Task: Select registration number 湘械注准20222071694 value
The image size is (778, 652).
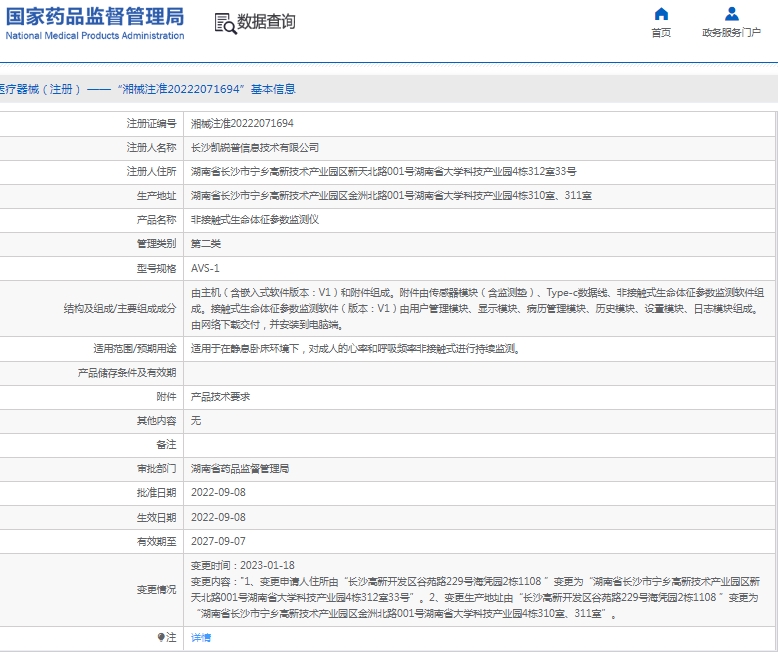Action: coord(242,124)
